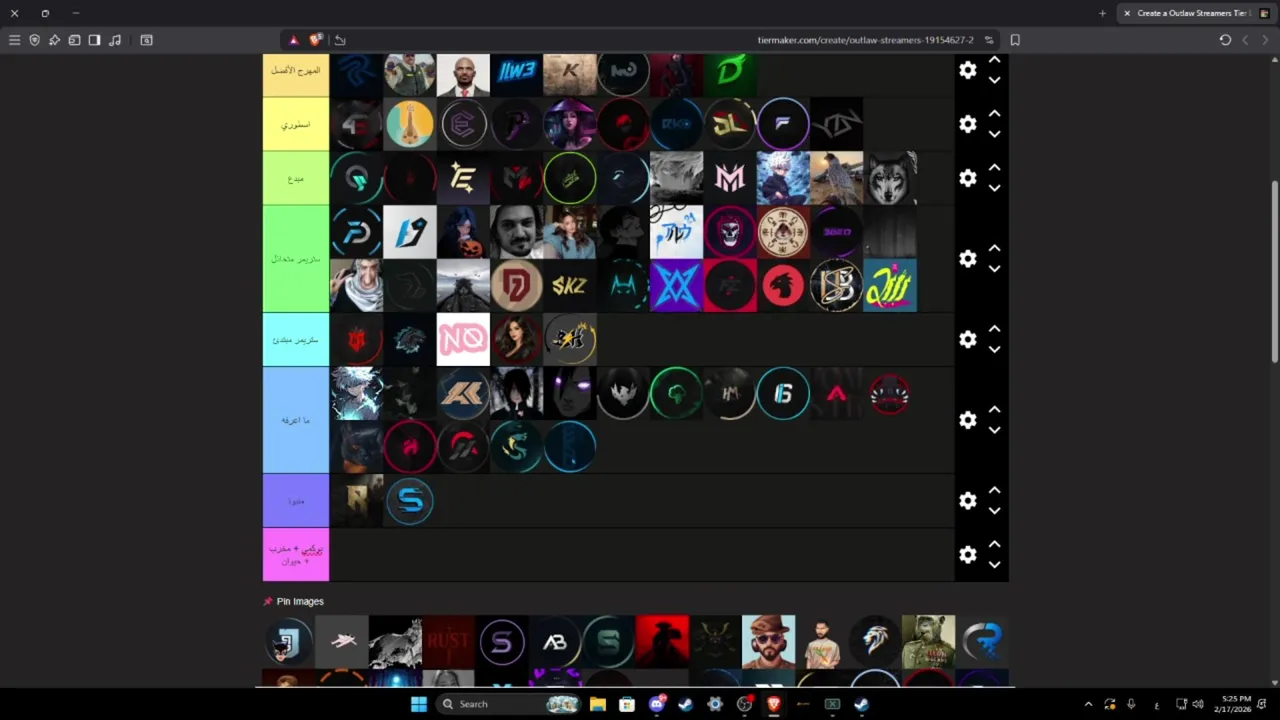Open settings gear for the yellow tier row
Screen dimensions: 1280x720
967,124
